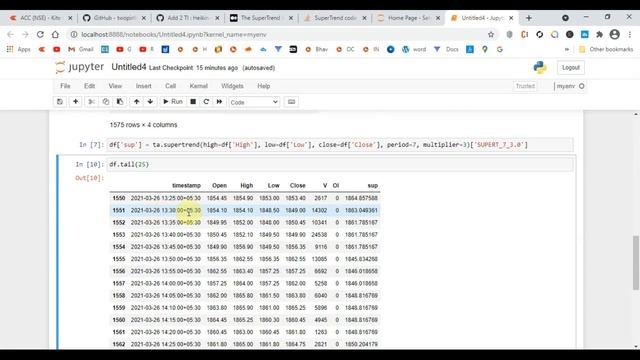The height and width of the screenshot is (360, 640).
Task: Open cell type Code dropdown
Action: (x=254, y=102)
